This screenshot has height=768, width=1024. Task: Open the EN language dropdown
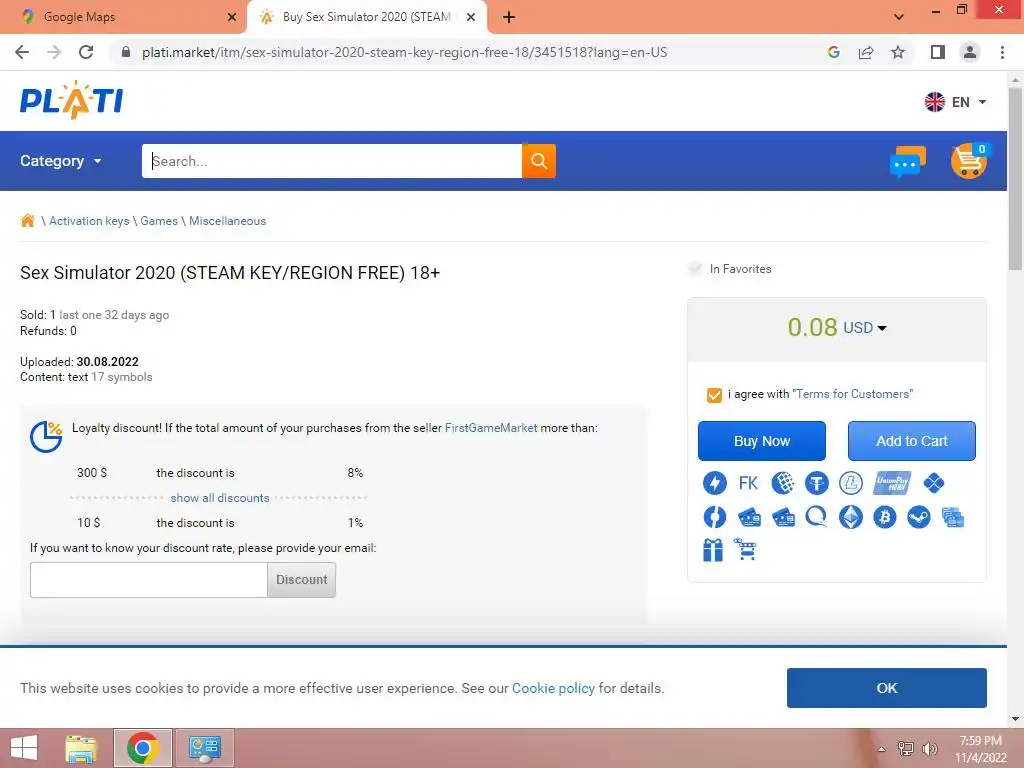(x=955, y=102)
